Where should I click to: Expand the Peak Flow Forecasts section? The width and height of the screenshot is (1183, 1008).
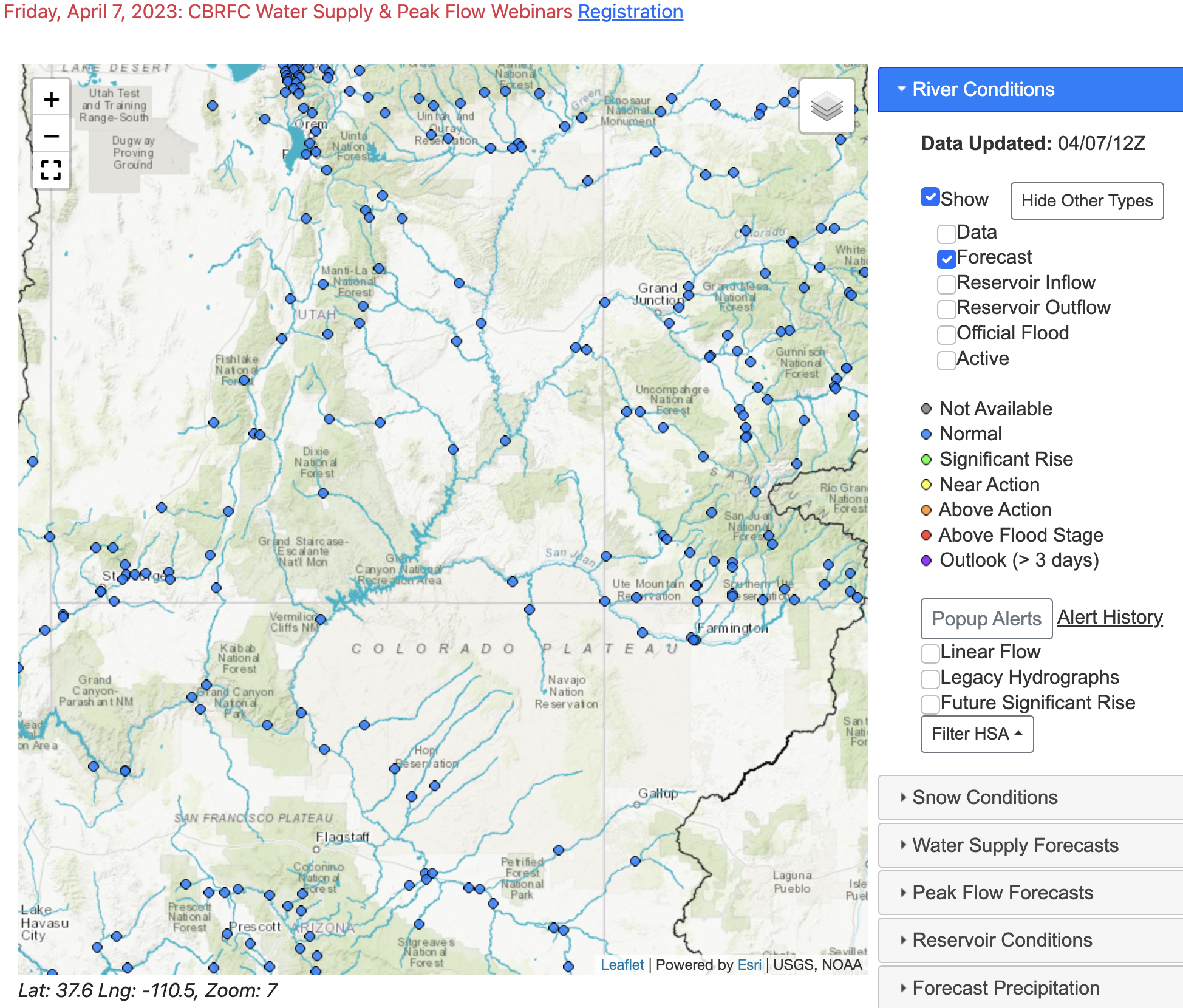coord(1002,893)
